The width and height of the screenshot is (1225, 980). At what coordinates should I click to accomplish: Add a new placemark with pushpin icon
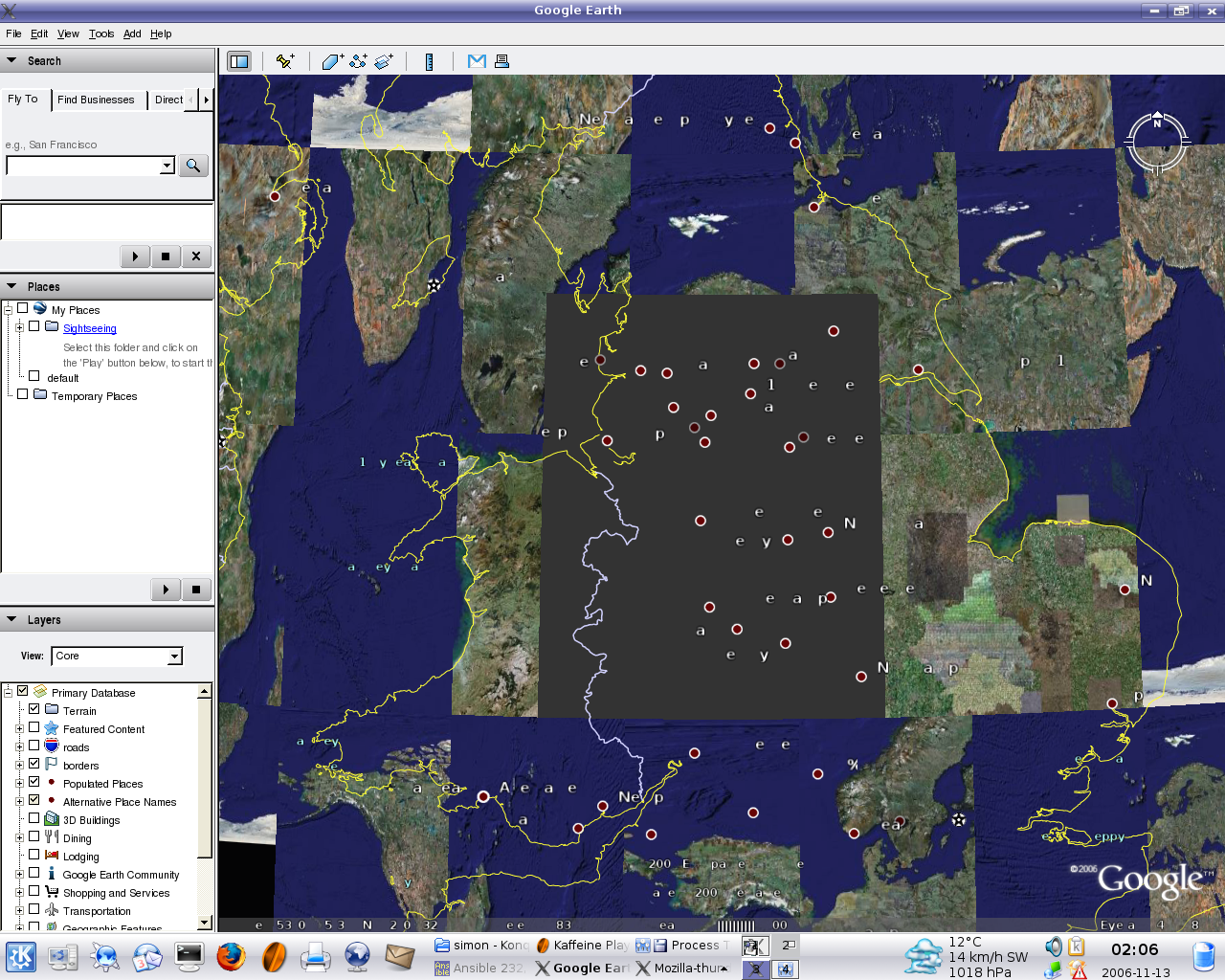(285, 61)
